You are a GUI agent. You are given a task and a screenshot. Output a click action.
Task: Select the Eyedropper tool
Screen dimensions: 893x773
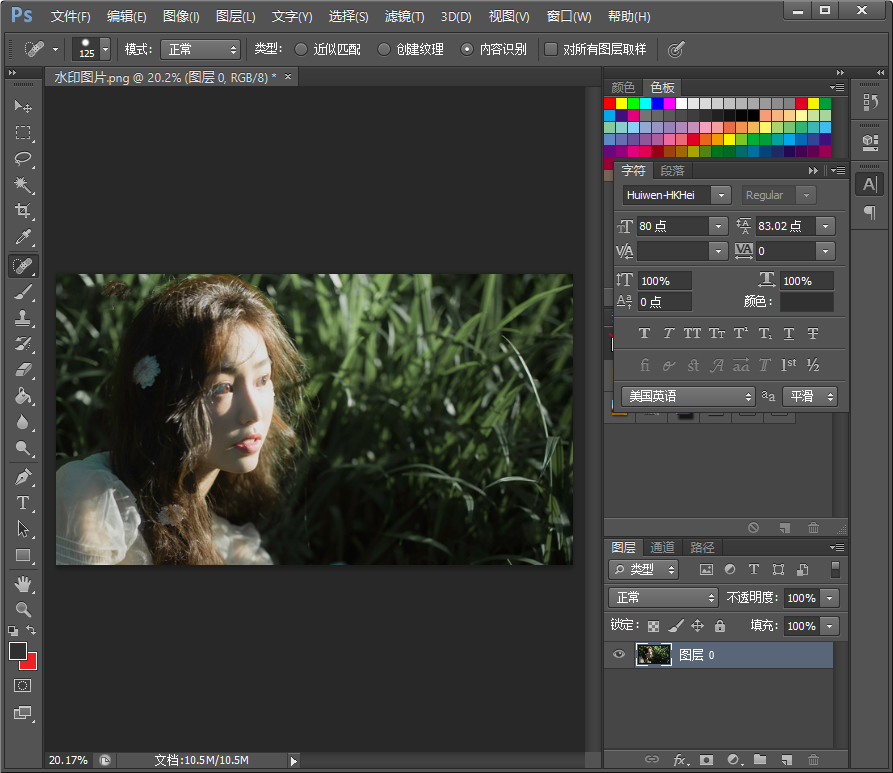tap(23, 238)
